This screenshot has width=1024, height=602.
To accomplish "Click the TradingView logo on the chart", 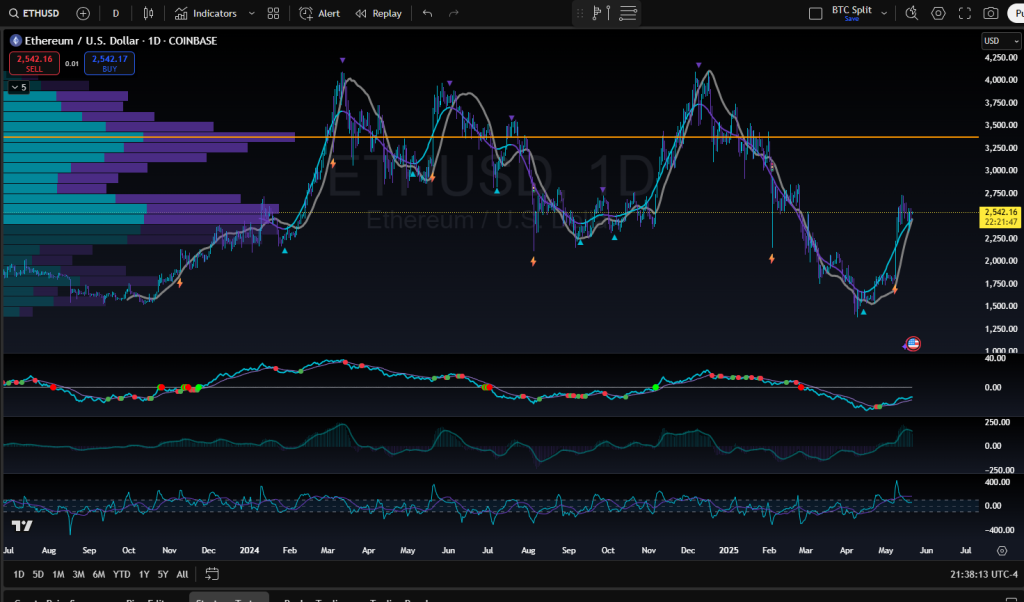I will [22, 526].
